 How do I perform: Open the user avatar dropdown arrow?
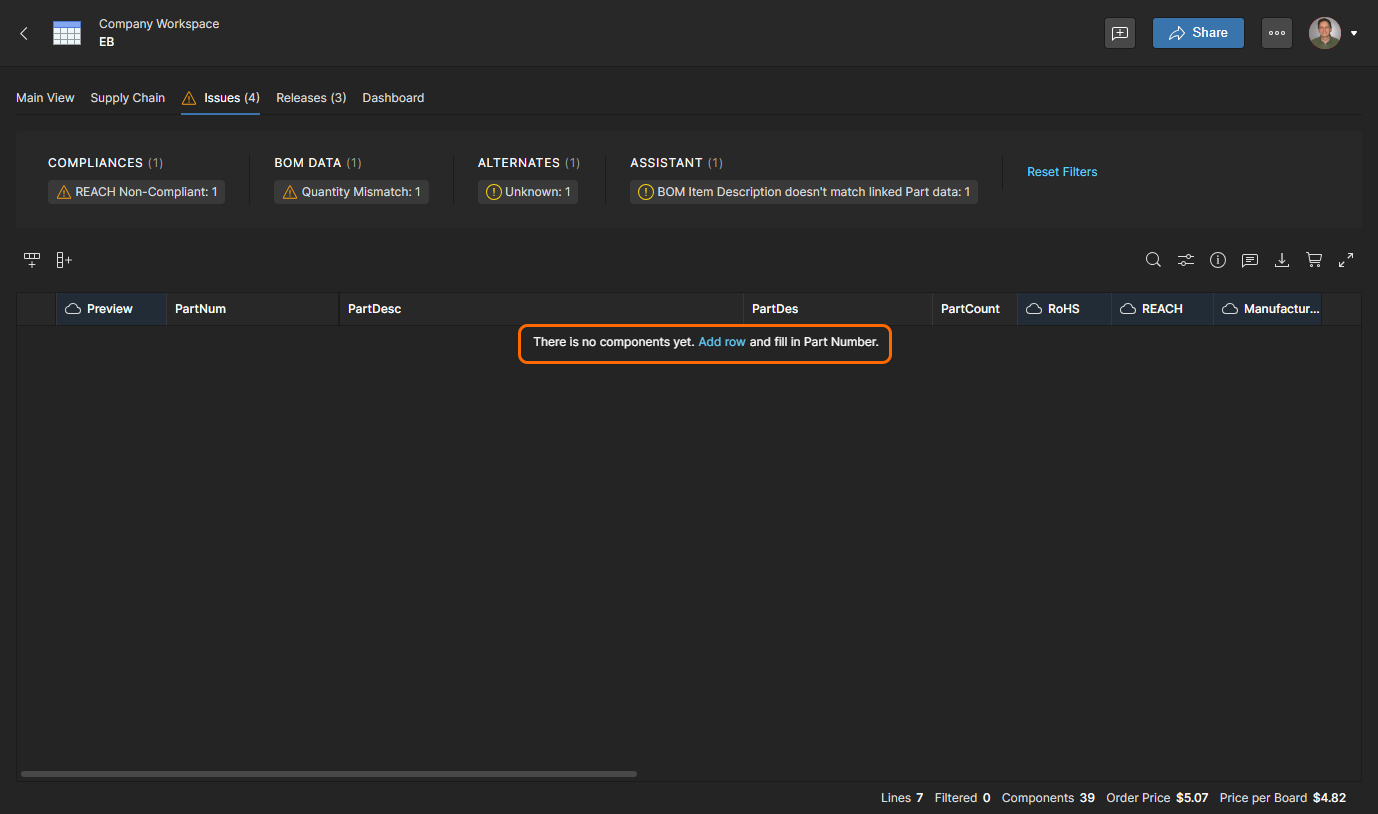tap(1354, 33)
